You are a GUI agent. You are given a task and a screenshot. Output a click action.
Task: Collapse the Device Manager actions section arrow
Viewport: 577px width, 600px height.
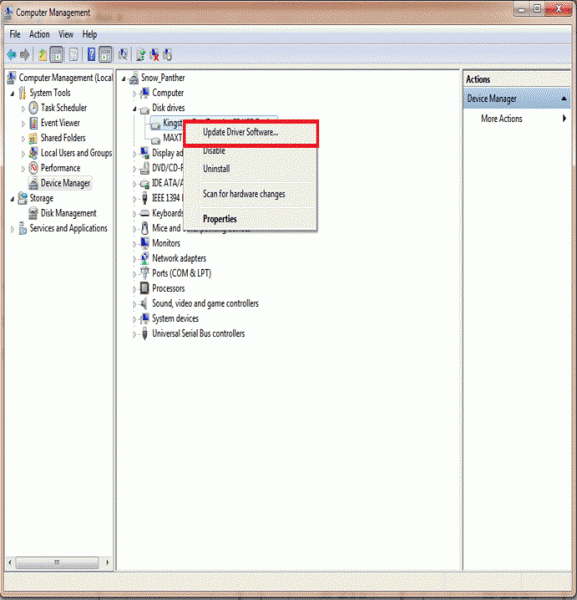(564, 99)
